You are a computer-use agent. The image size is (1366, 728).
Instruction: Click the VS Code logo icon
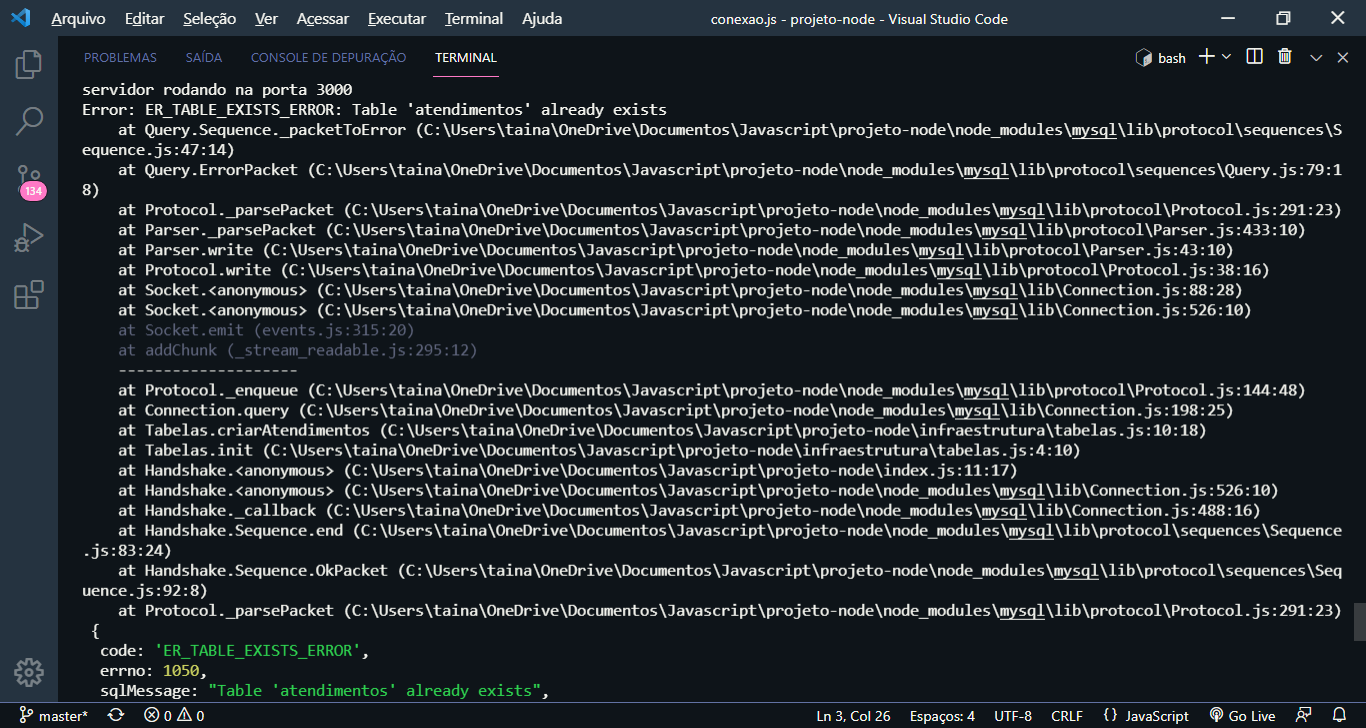click(x=20, y=18)
